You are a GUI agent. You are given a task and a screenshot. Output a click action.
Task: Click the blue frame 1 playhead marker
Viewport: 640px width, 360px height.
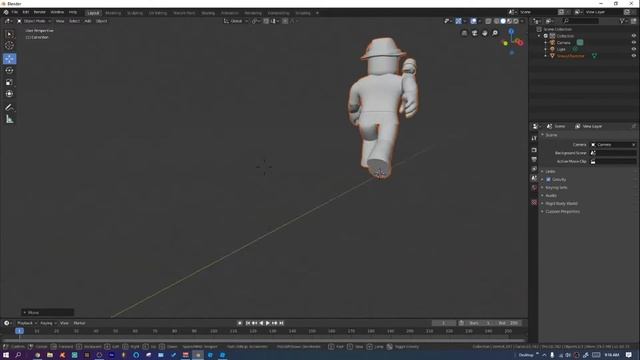[19, 331]
